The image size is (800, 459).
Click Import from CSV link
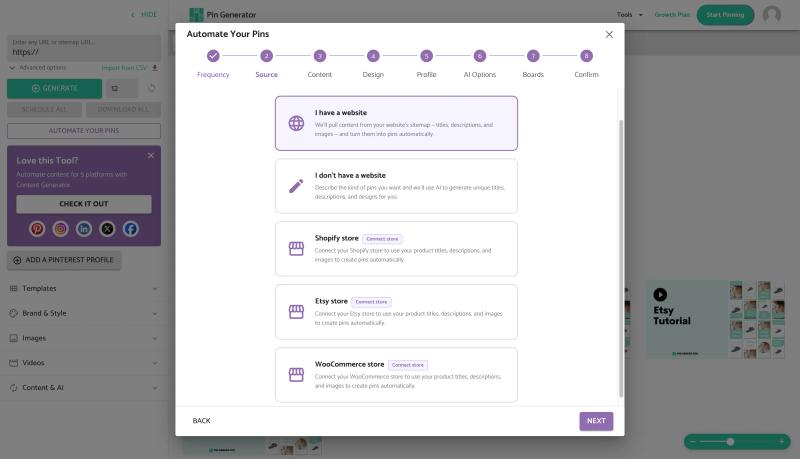click(x=129, y=68)
